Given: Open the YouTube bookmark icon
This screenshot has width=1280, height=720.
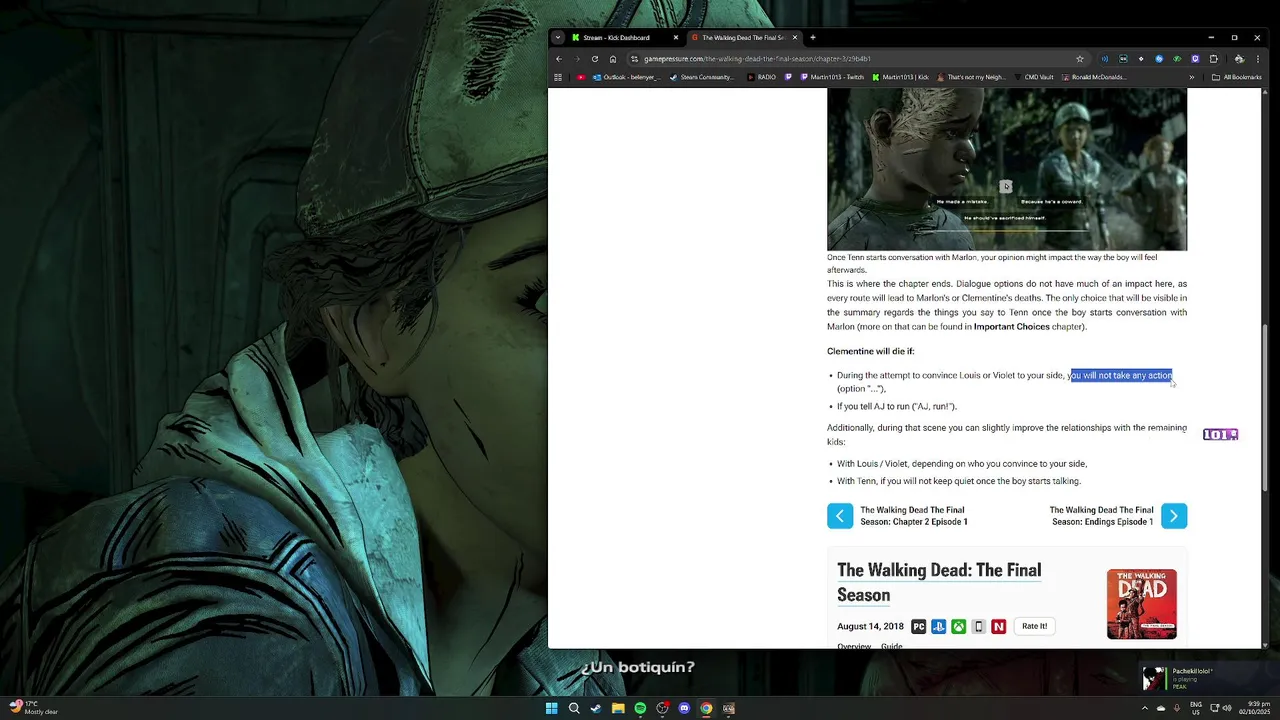Looking at the screenshot, I should pos(581,77).
